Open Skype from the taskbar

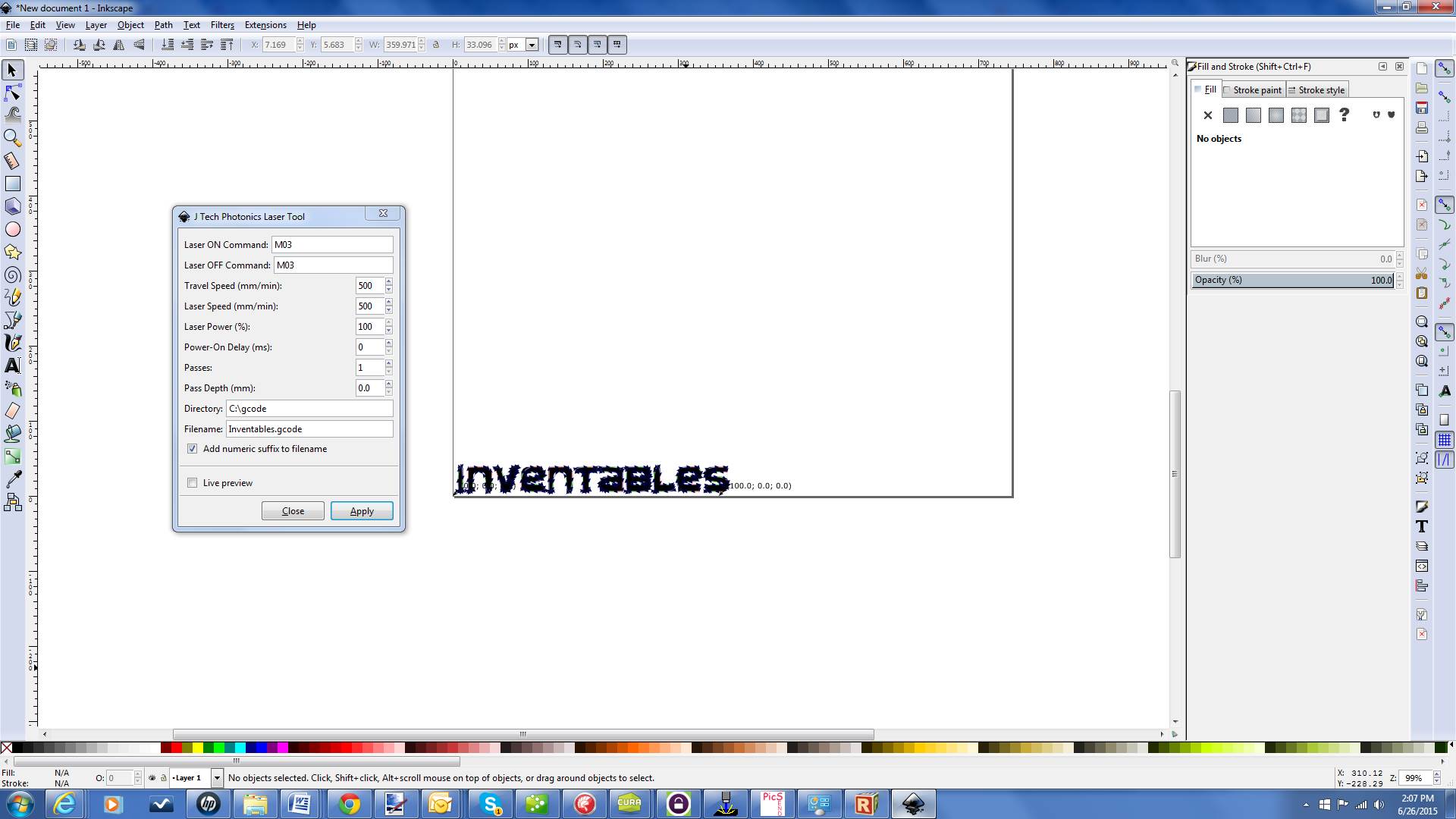pyautogui.click(x=491, y=804)
